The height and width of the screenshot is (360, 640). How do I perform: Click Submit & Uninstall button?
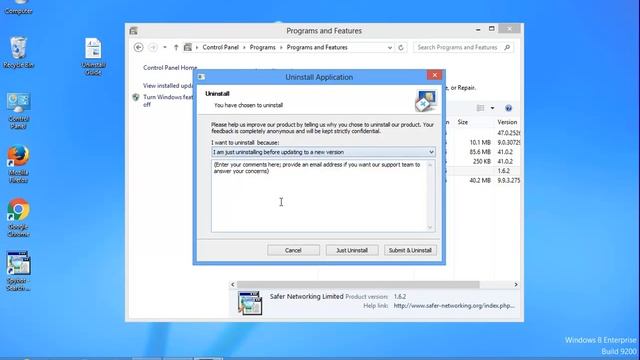[410, 250]
